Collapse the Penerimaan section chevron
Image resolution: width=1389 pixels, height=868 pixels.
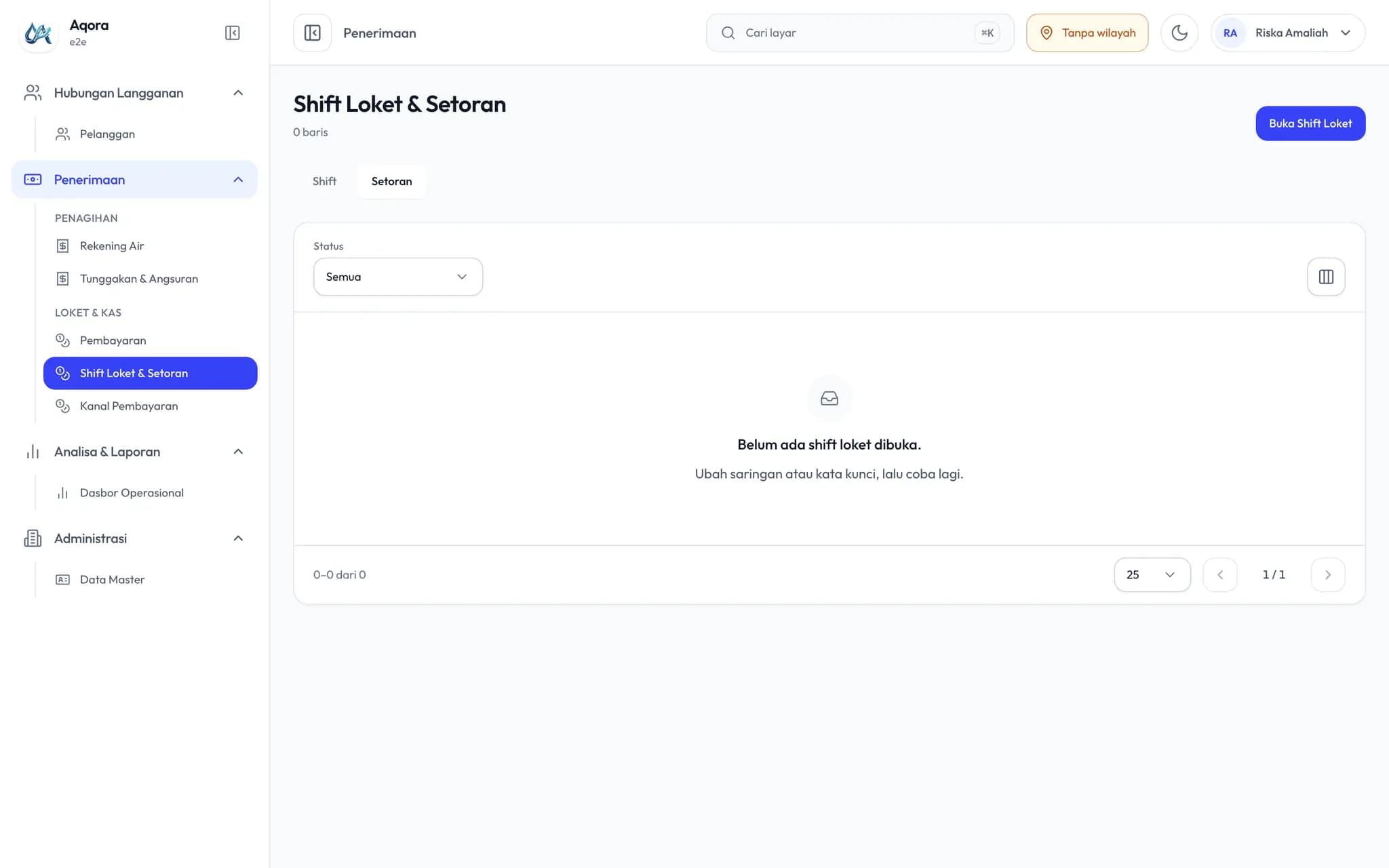click(x=238, y=180)
